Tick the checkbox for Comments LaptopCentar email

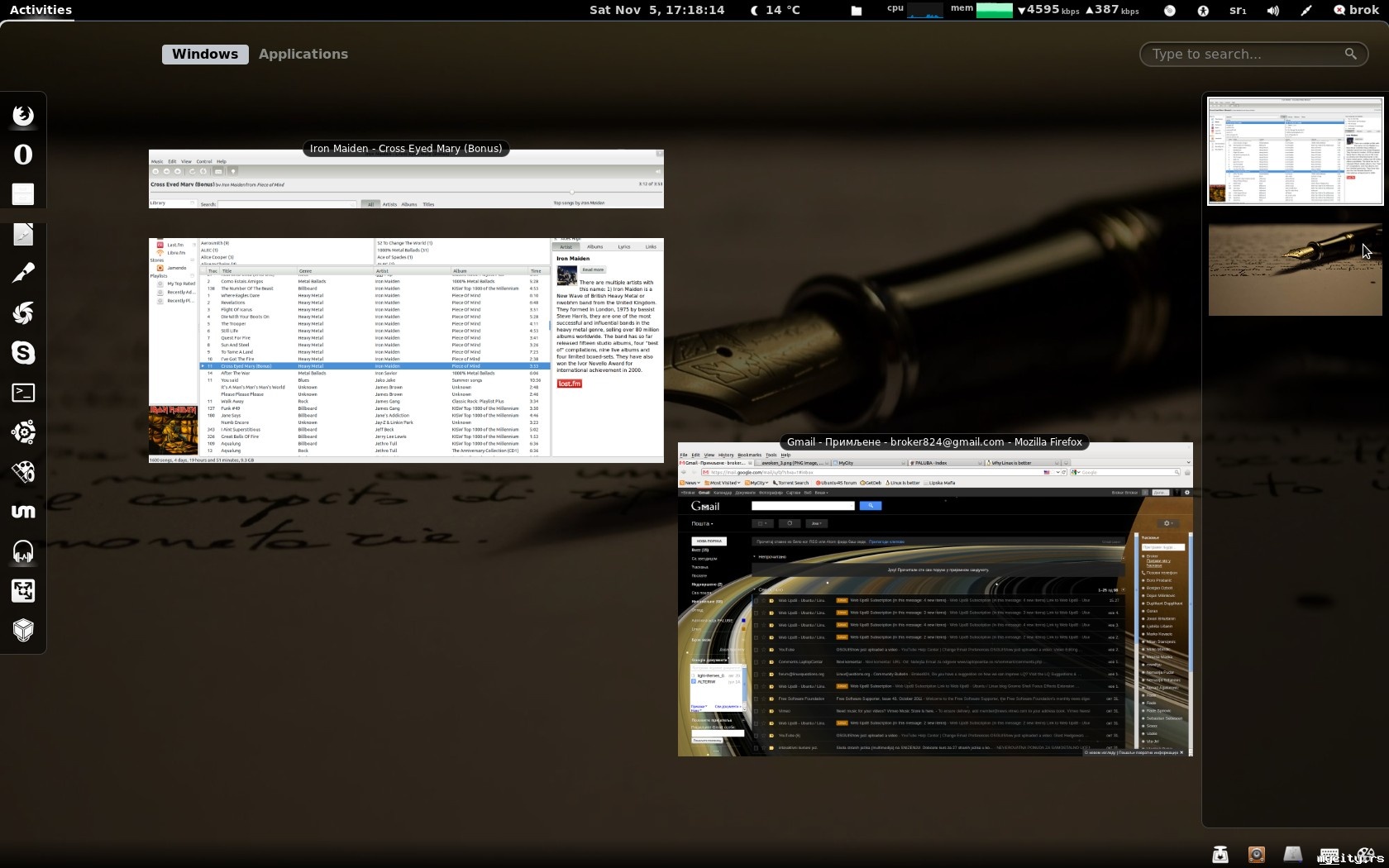756,662
